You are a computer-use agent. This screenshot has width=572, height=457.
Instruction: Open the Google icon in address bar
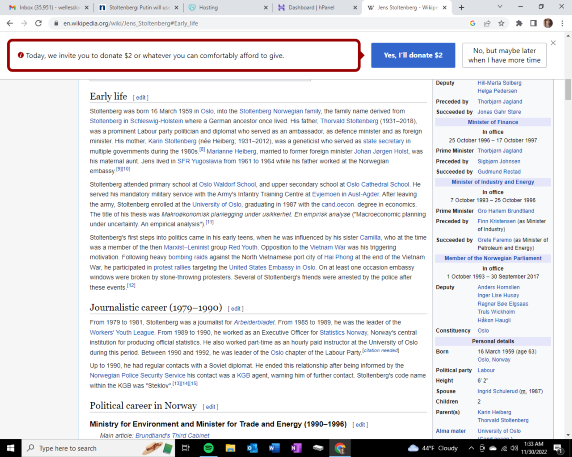click(473, 23)
